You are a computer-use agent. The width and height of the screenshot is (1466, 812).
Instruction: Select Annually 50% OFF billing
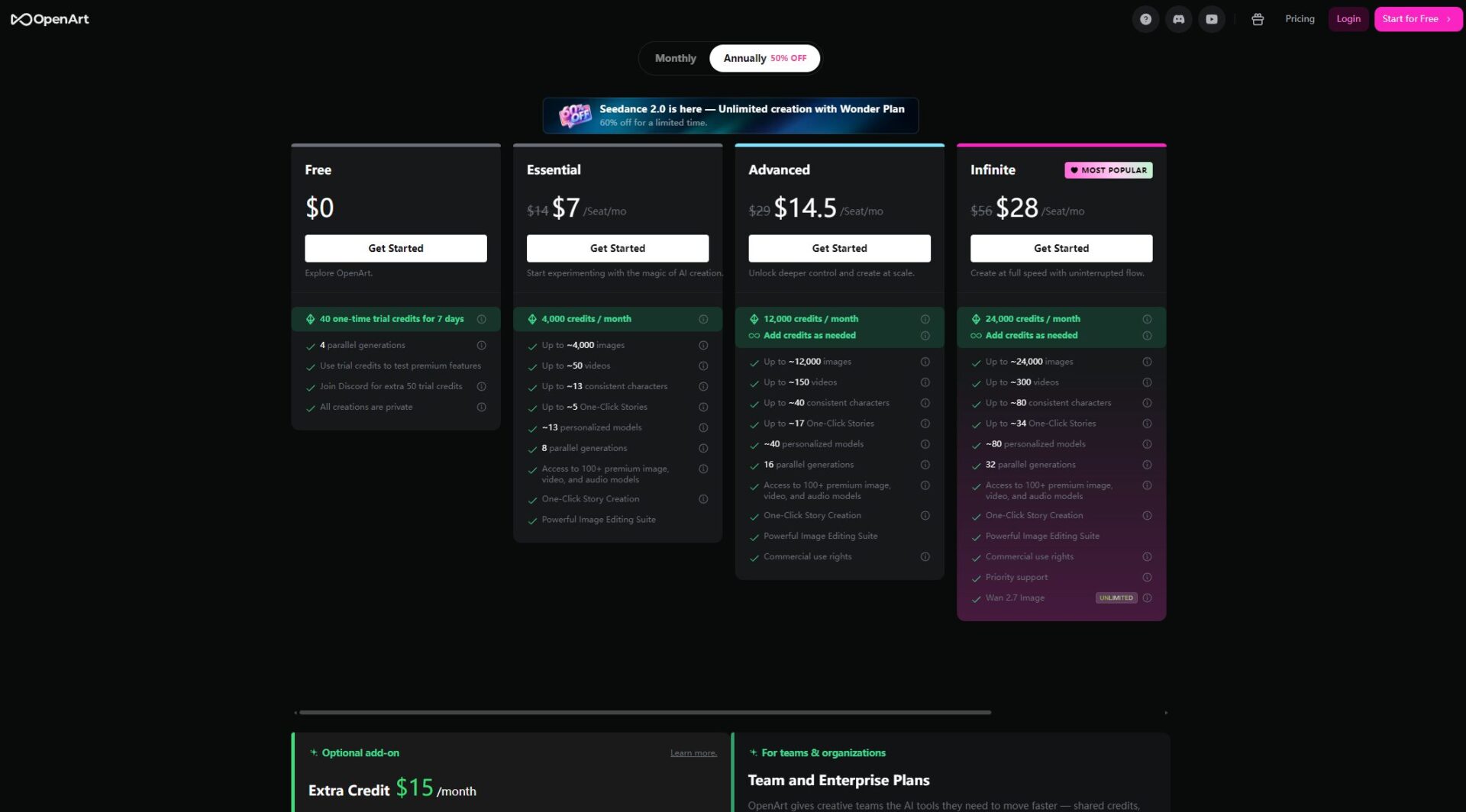pos(764,58)
